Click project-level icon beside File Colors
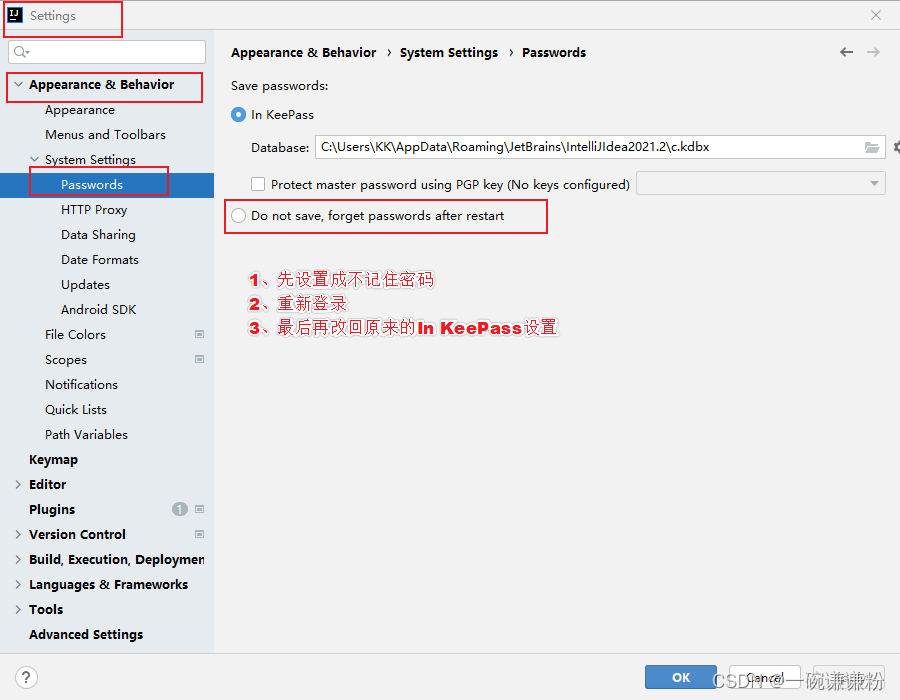900x700 pixels. click(199, 335)
